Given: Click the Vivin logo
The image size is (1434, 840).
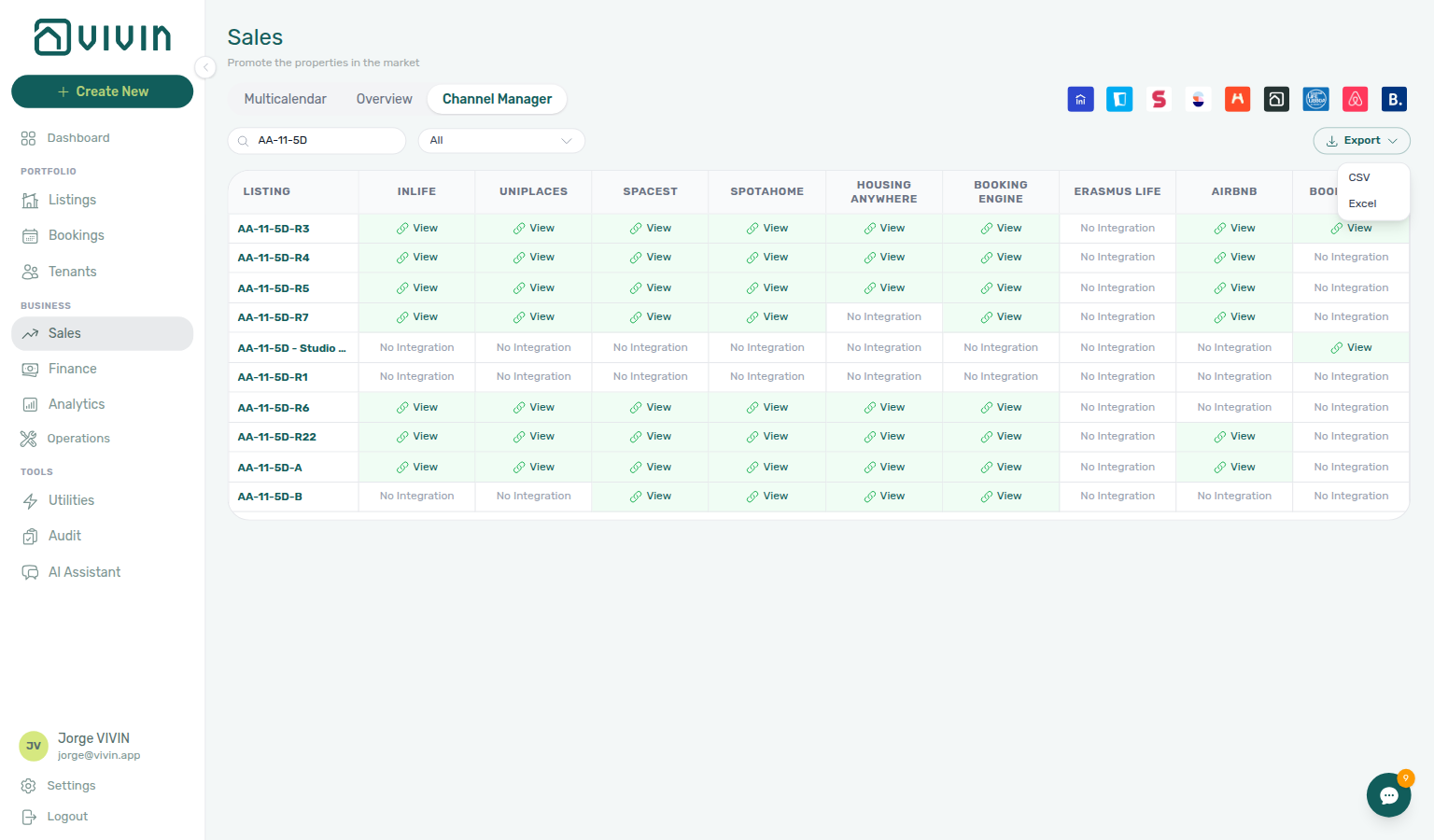Looking at the screenshot, I should coord(103,37).
